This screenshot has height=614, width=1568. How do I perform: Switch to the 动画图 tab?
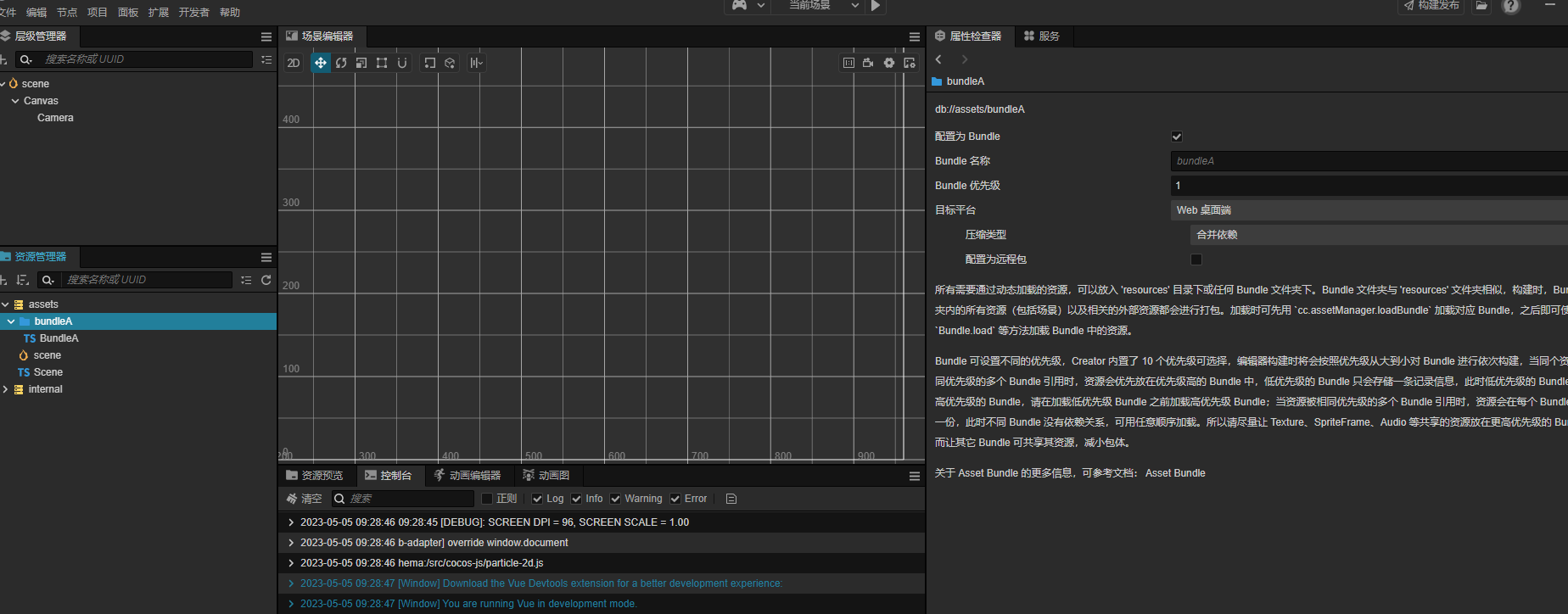546,476
